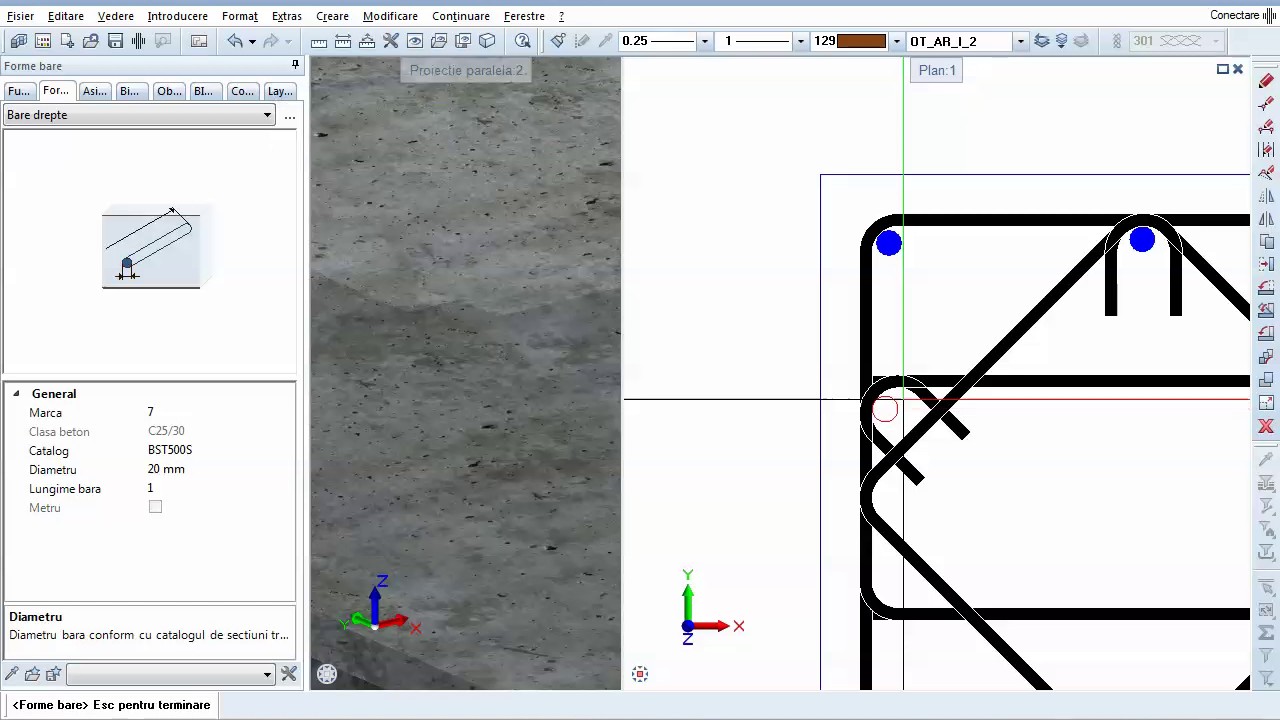
Task: Collapse the General section
Action: pos(16,394)
